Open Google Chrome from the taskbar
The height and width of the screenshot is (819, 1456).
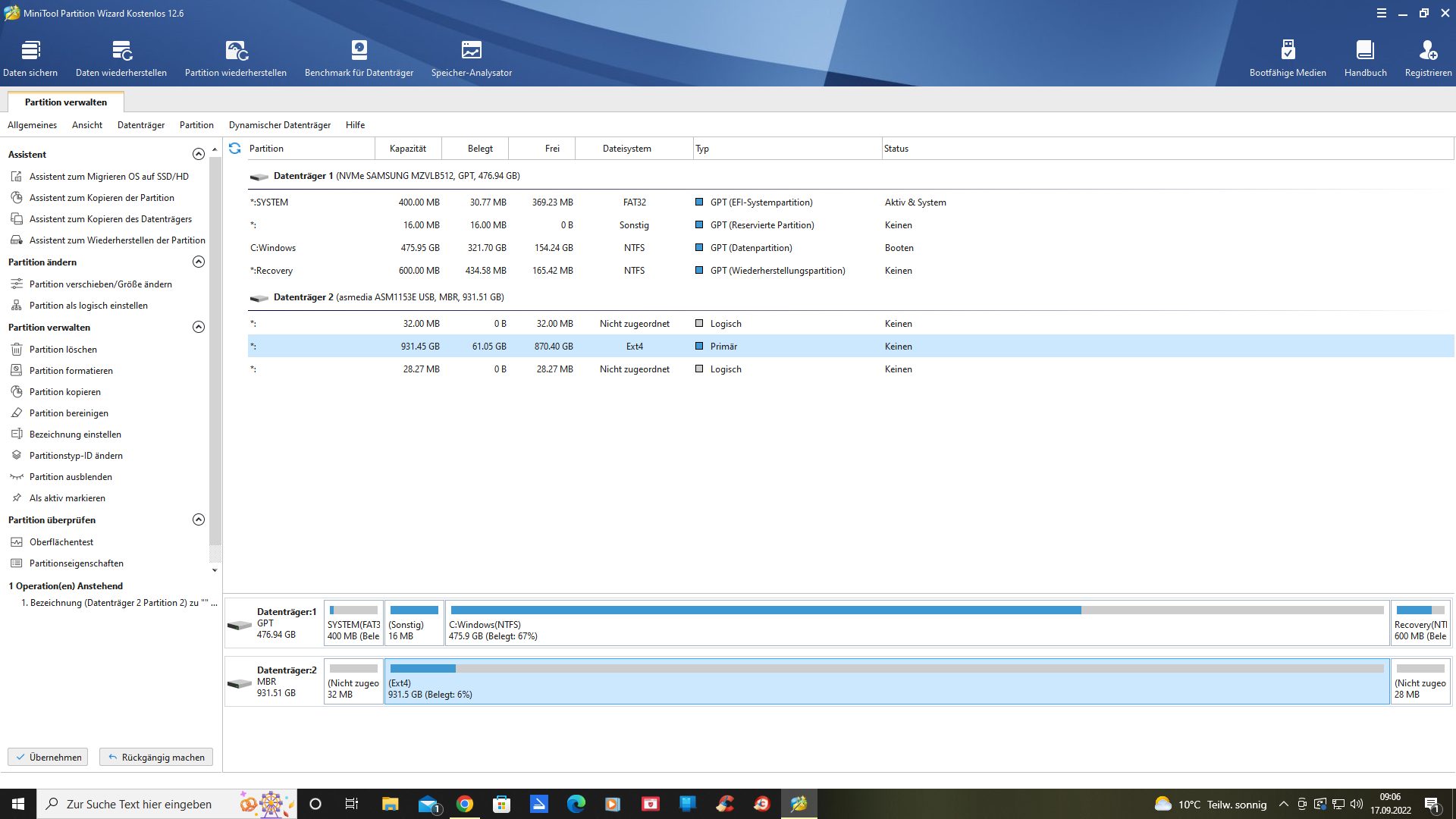465,804
